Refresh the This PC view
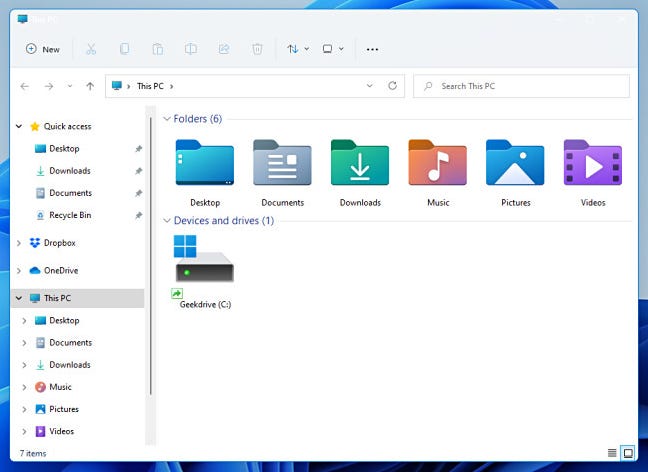The width and height of the screenshot is (648, 472). (392, 86)
